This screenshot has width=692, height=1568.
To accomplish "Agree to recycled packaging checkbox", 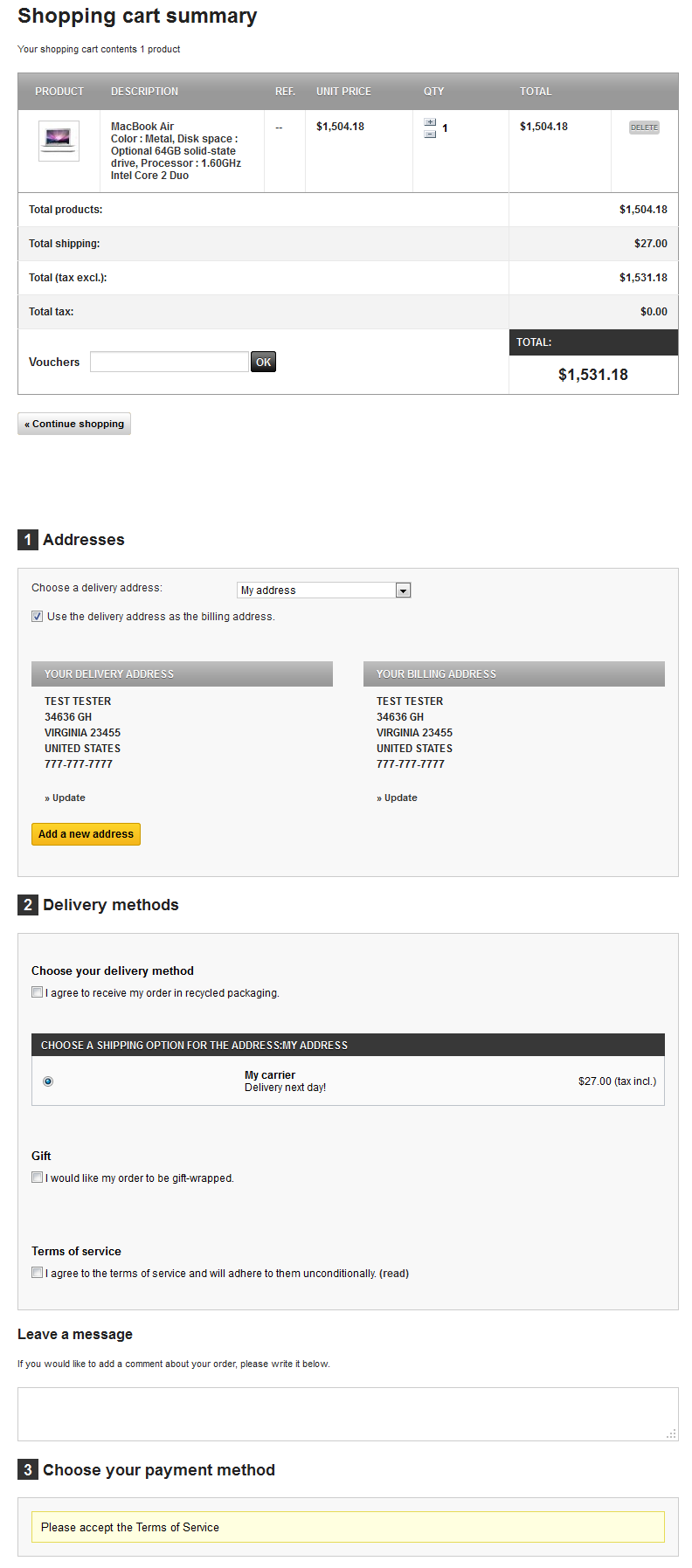I will 38,992.
